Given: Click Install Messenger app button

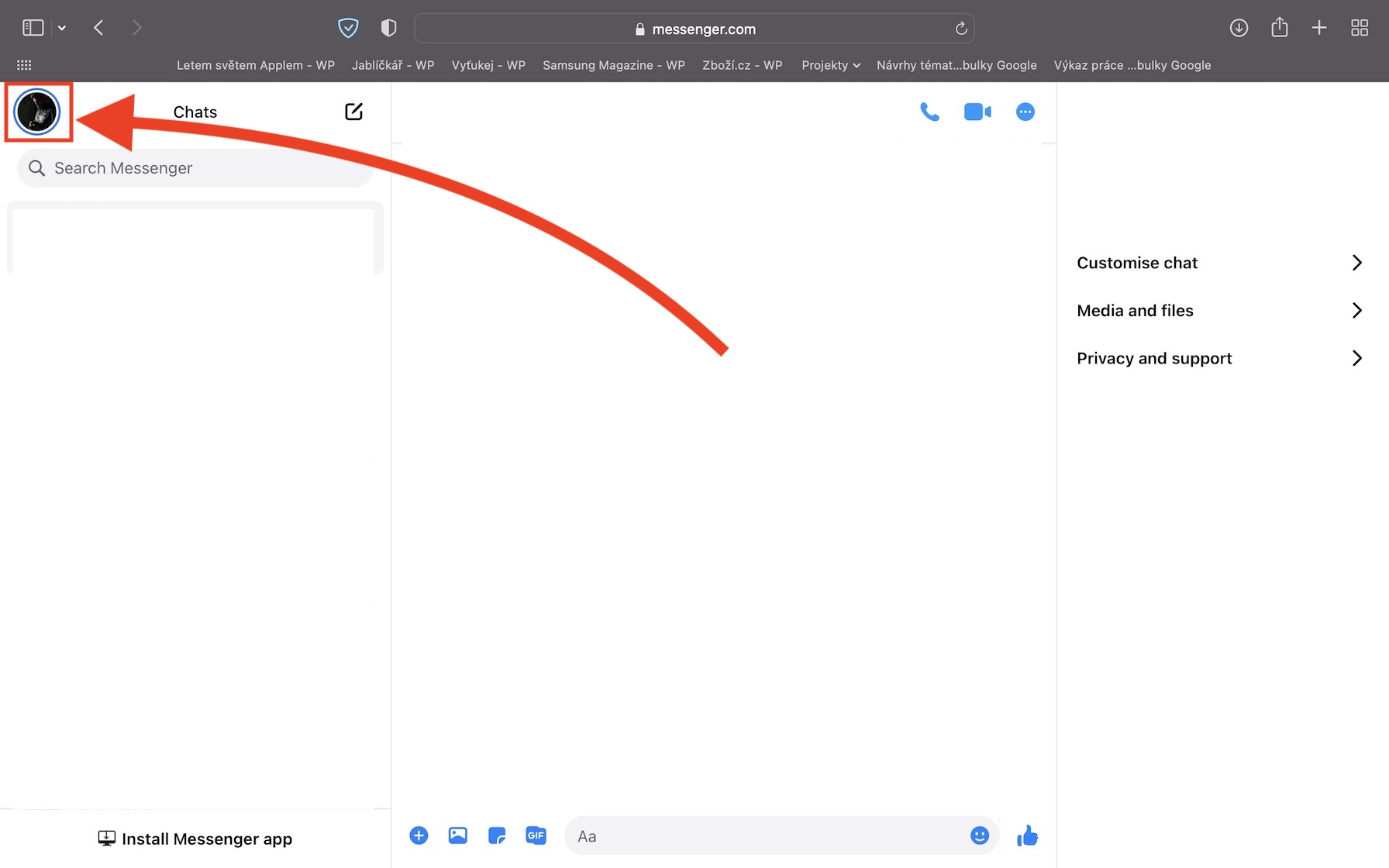Looking at the screenshot, I should pos(195,839).
